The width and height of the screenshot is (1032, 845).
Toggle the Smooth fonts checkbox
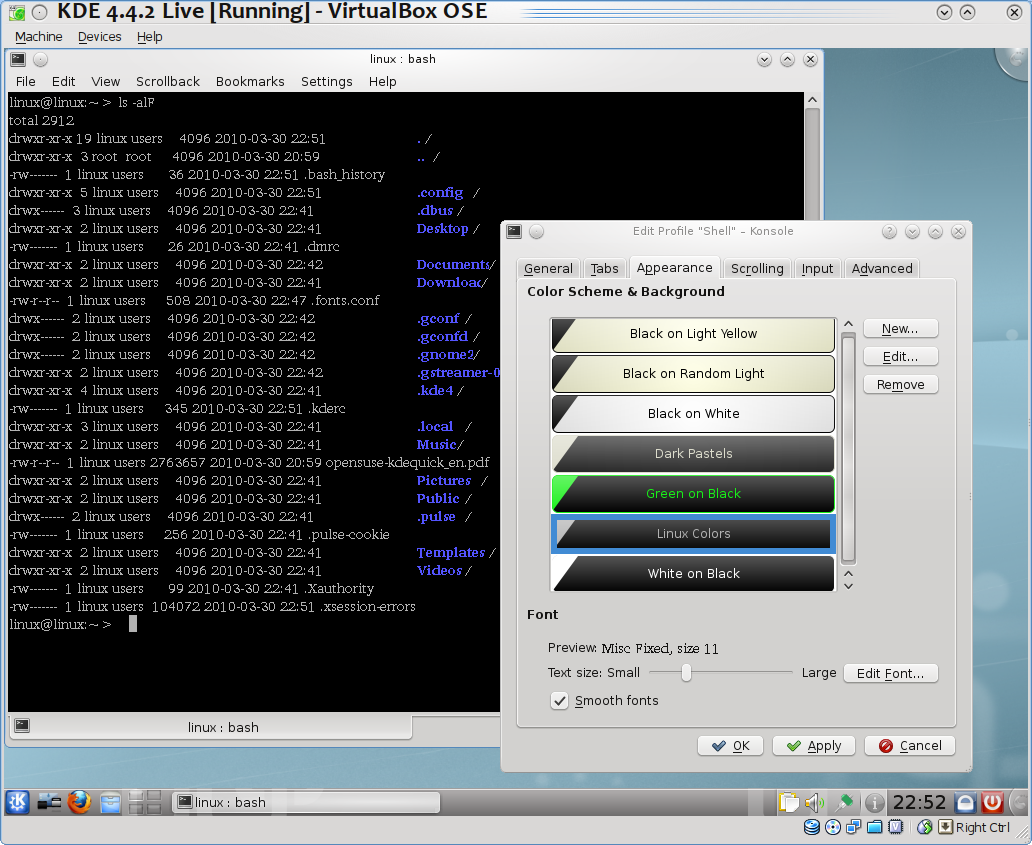coord(559,701)
